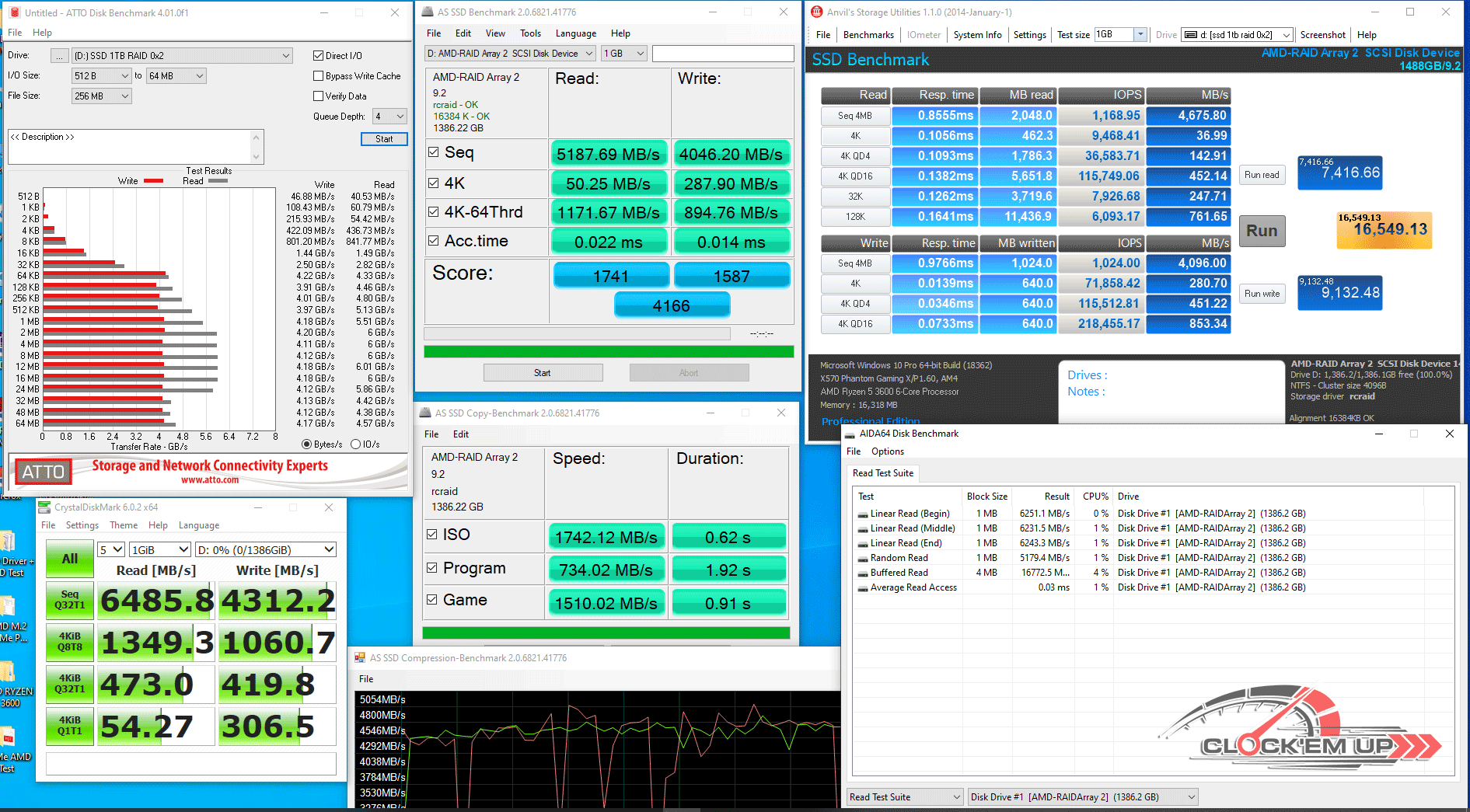Disable the Direct I/O checkbox

[319, 56]
